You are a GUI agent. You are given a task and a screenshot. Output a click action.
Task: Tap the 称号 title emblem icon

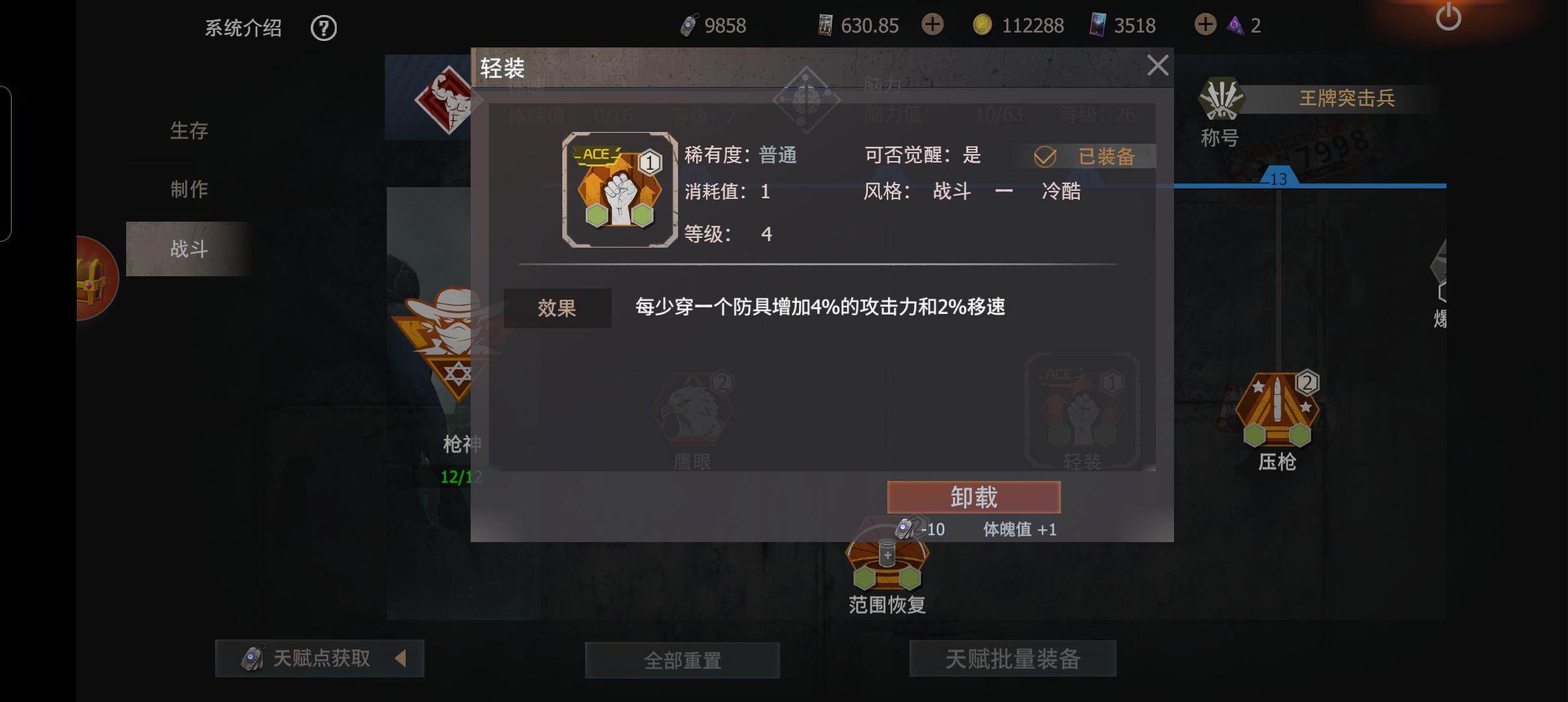click(1221, 98)
